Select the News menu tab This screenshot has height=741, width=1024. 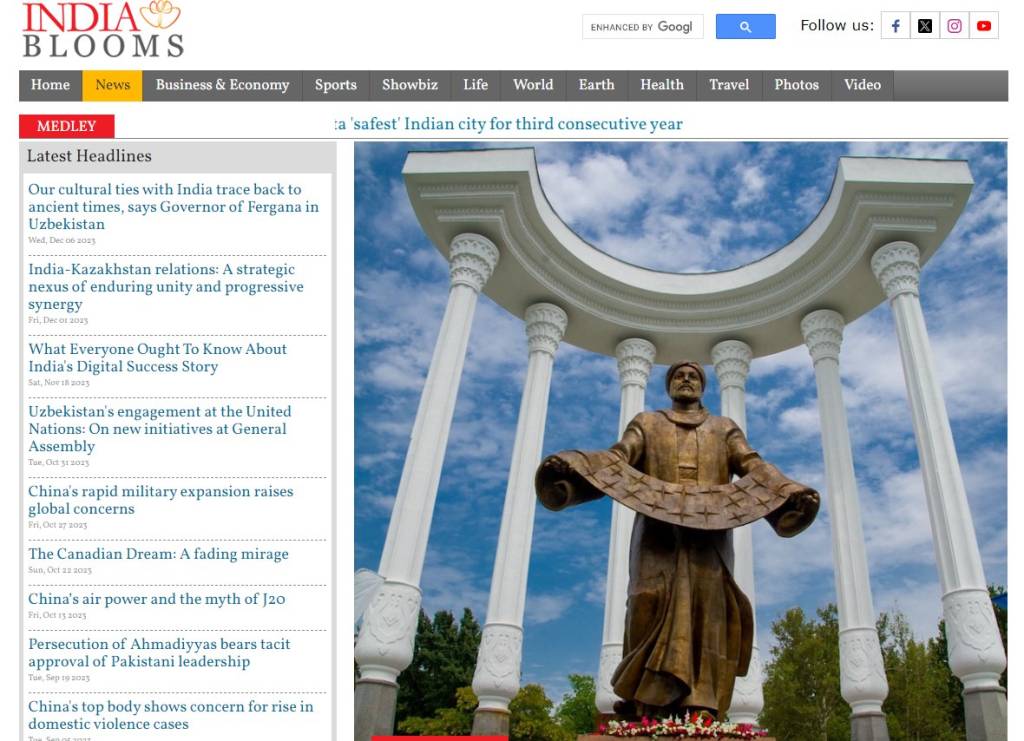tap(112, 85)
